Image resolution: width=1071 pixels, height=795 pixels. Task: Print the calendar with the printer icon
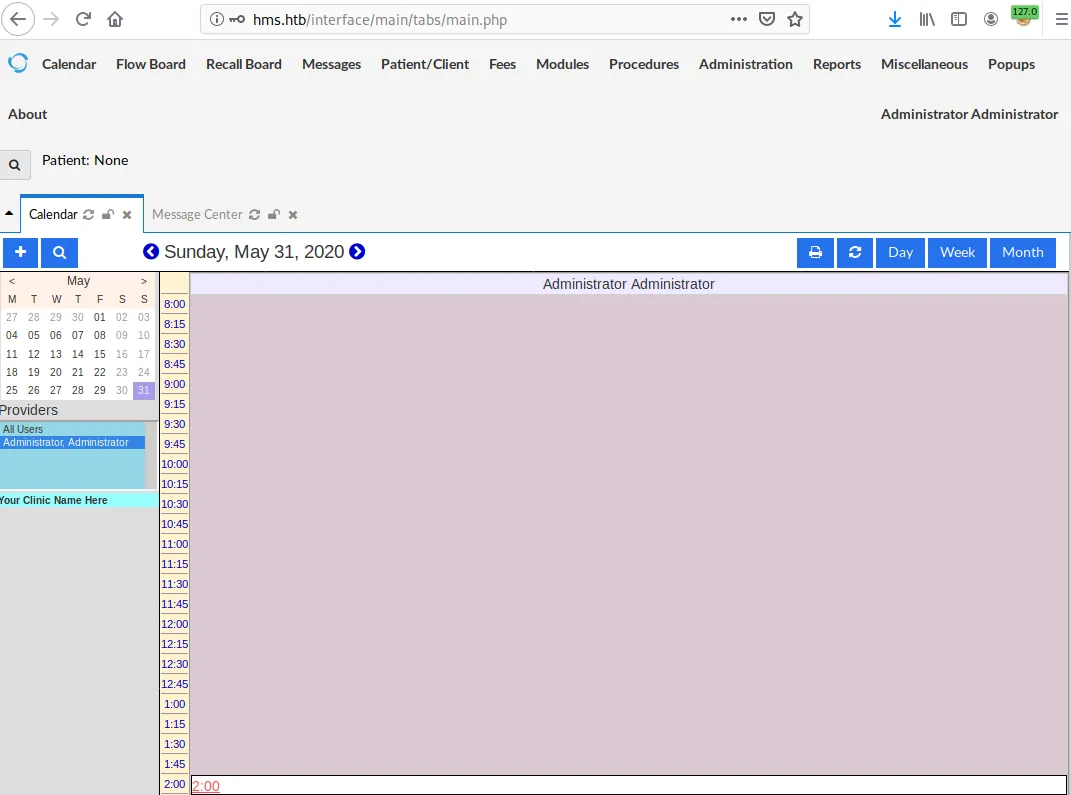point(815,253)
